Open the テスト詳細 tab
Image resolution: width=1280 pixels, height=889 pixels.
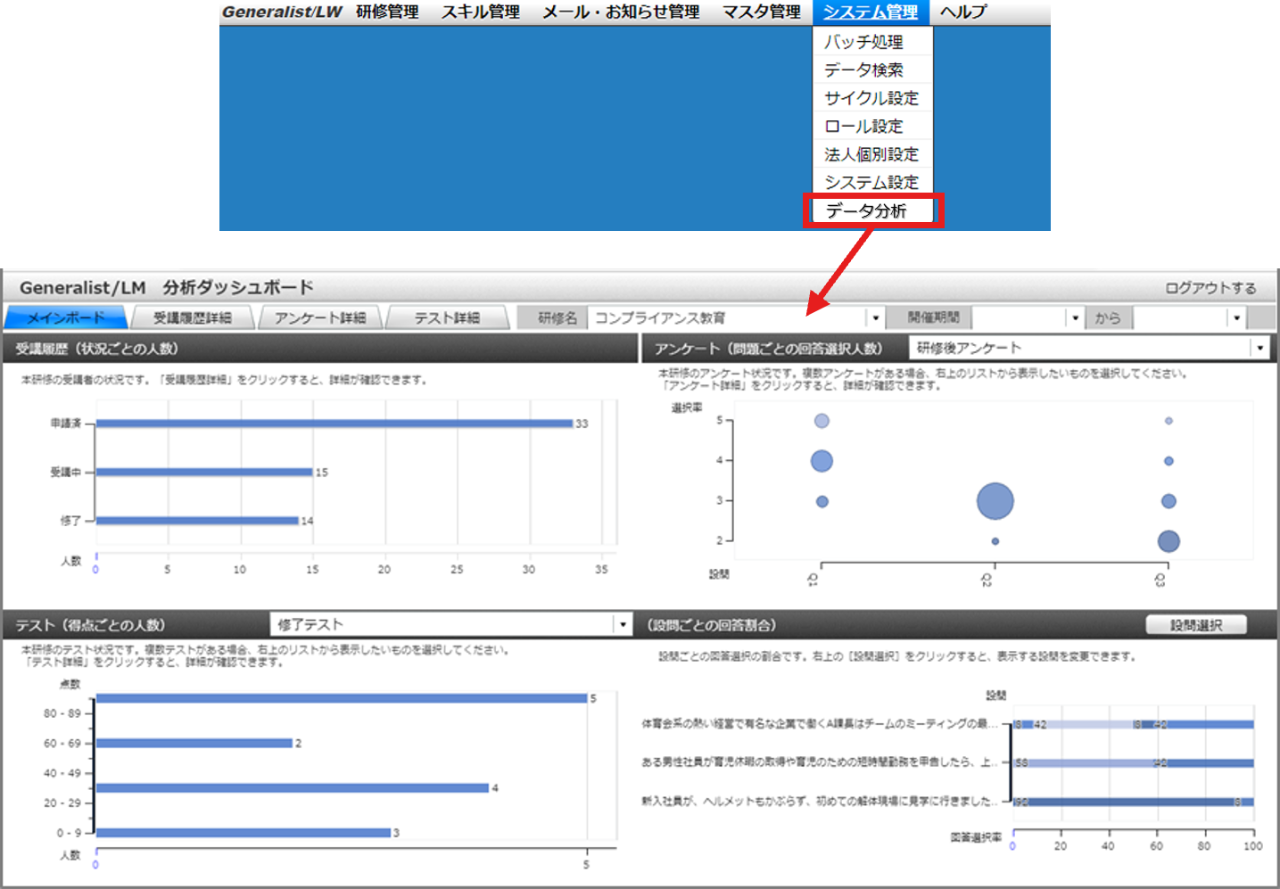[x=447, y=318]
